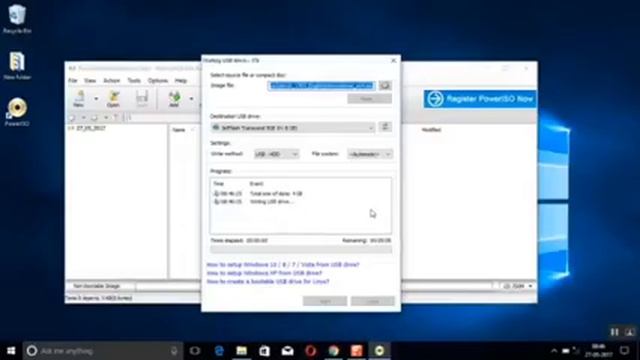The image size is (640, 360).
Task: Open Chrome from the taskbar
Action: [x=333, y=351]
